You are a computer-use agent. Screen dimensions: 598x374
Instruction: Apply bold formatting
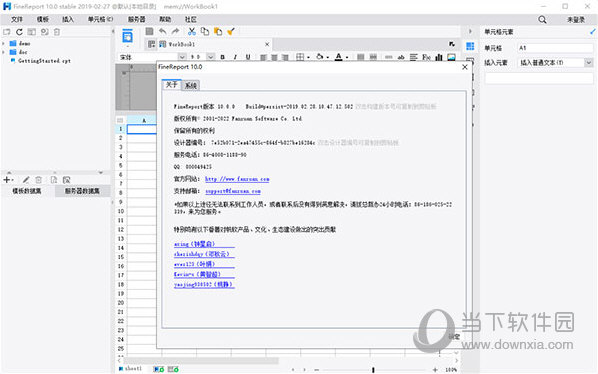coord(222,57)
